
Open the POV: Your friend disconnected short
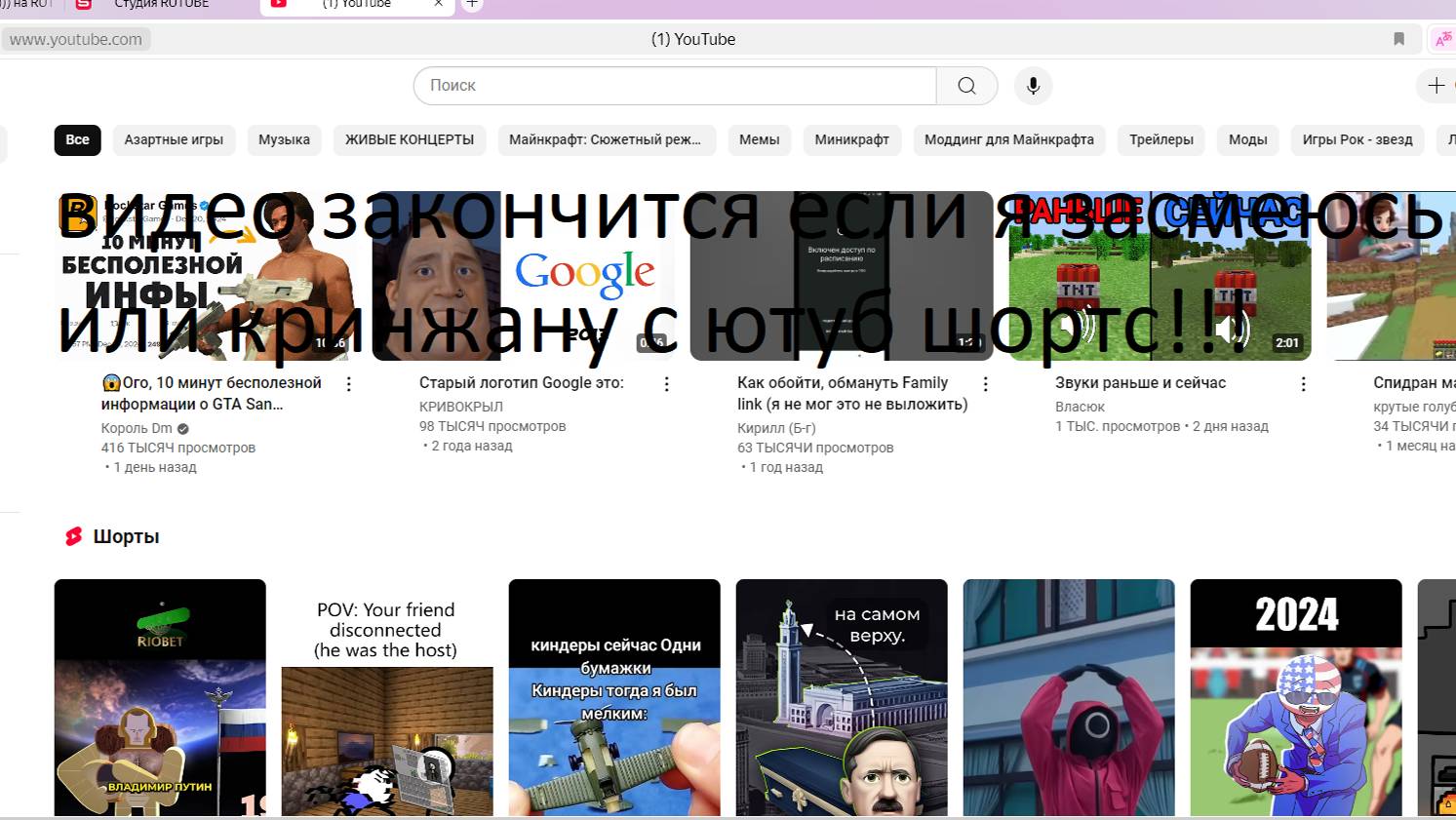click(x=387, y=697)
